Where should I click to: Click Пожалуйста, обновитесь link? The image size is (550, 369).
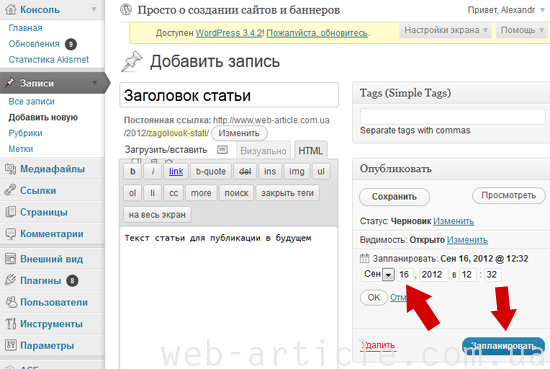pyautogui.click(x=317, y=33)
